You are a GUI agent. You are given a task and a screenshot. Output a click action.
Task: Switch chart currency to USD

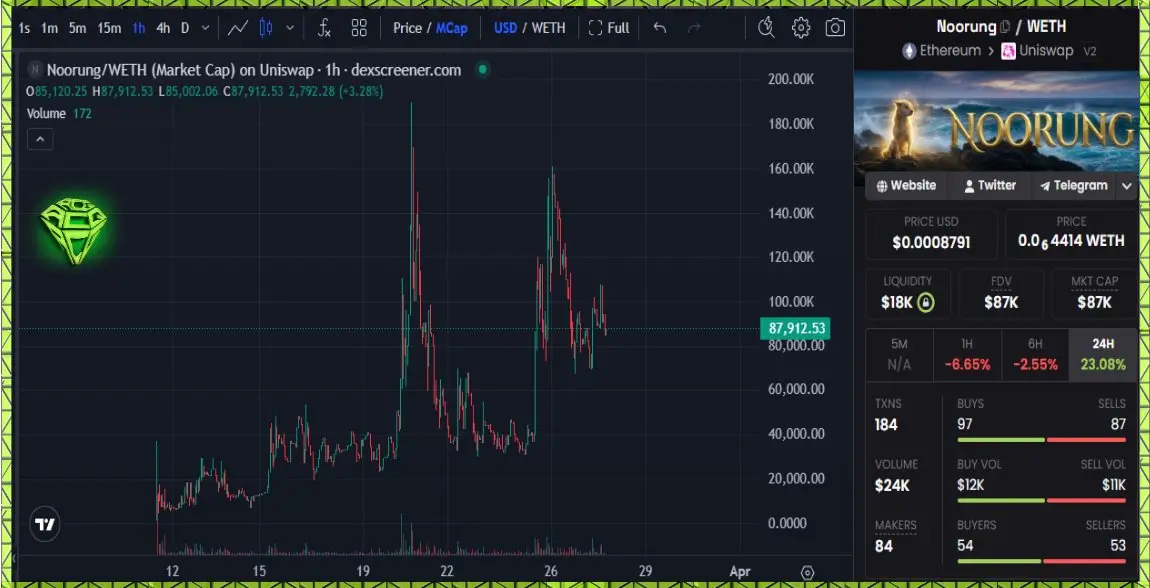tap(505, 29)
